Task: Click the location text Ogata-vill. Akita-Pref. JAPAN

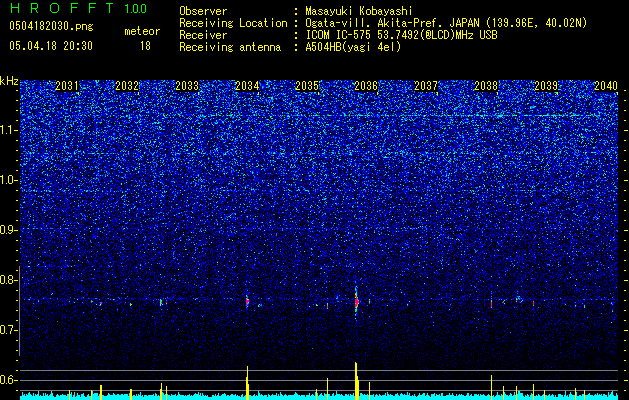Action: point(392,23)
